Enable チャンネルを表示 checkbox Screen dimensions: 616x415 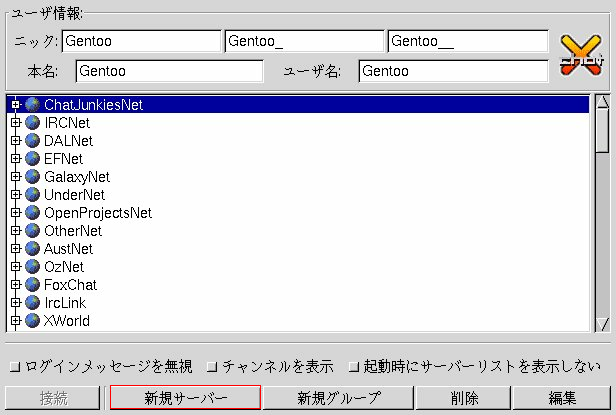point(212,367)
